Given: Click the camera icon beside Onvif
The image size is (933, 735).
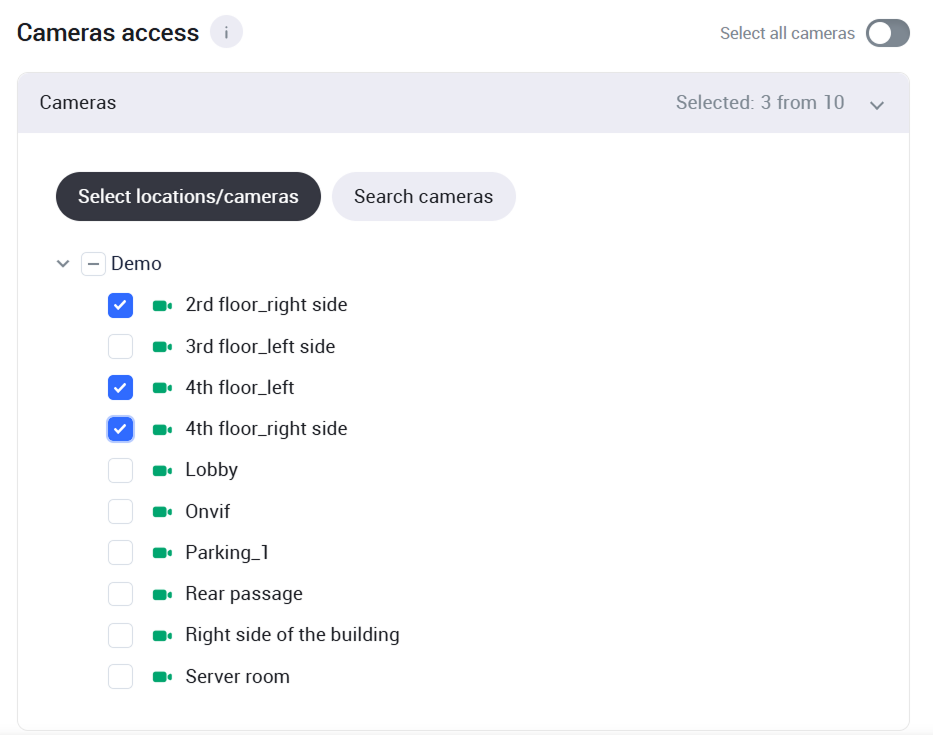Looking at the screenshot, I should click(x=162, y=512).
